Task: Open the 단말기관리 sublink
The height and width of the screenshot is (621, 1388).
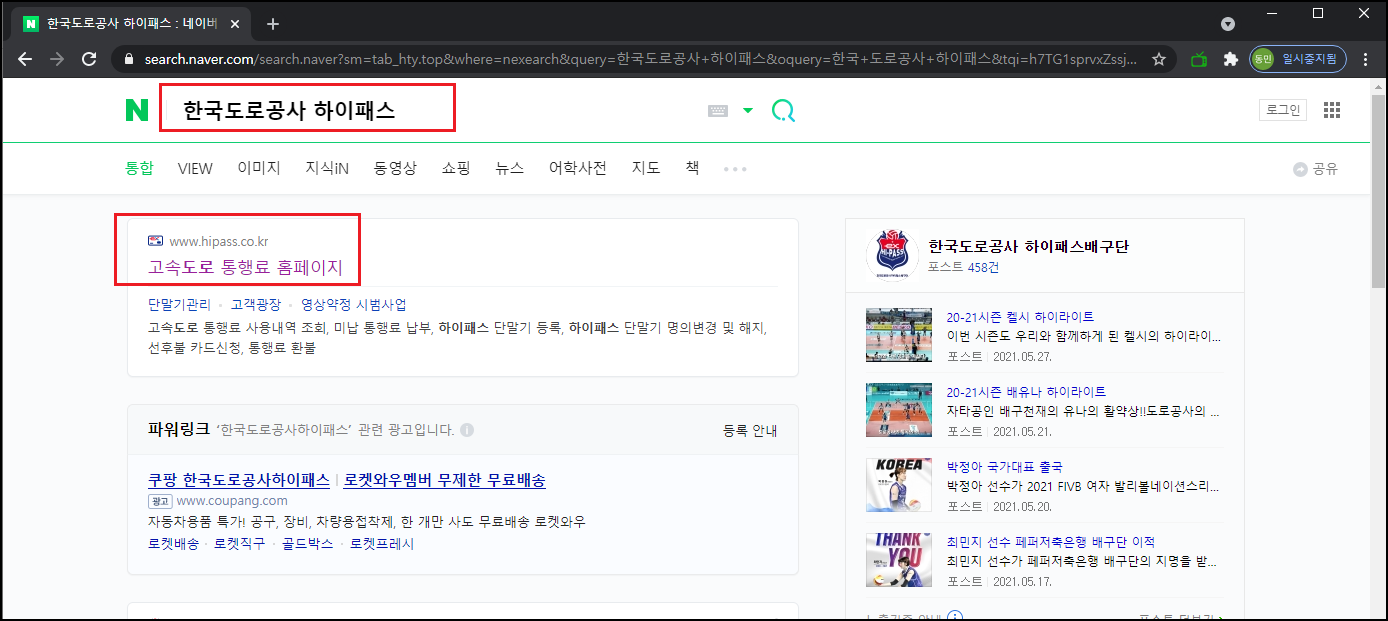Action: point(180,304)
